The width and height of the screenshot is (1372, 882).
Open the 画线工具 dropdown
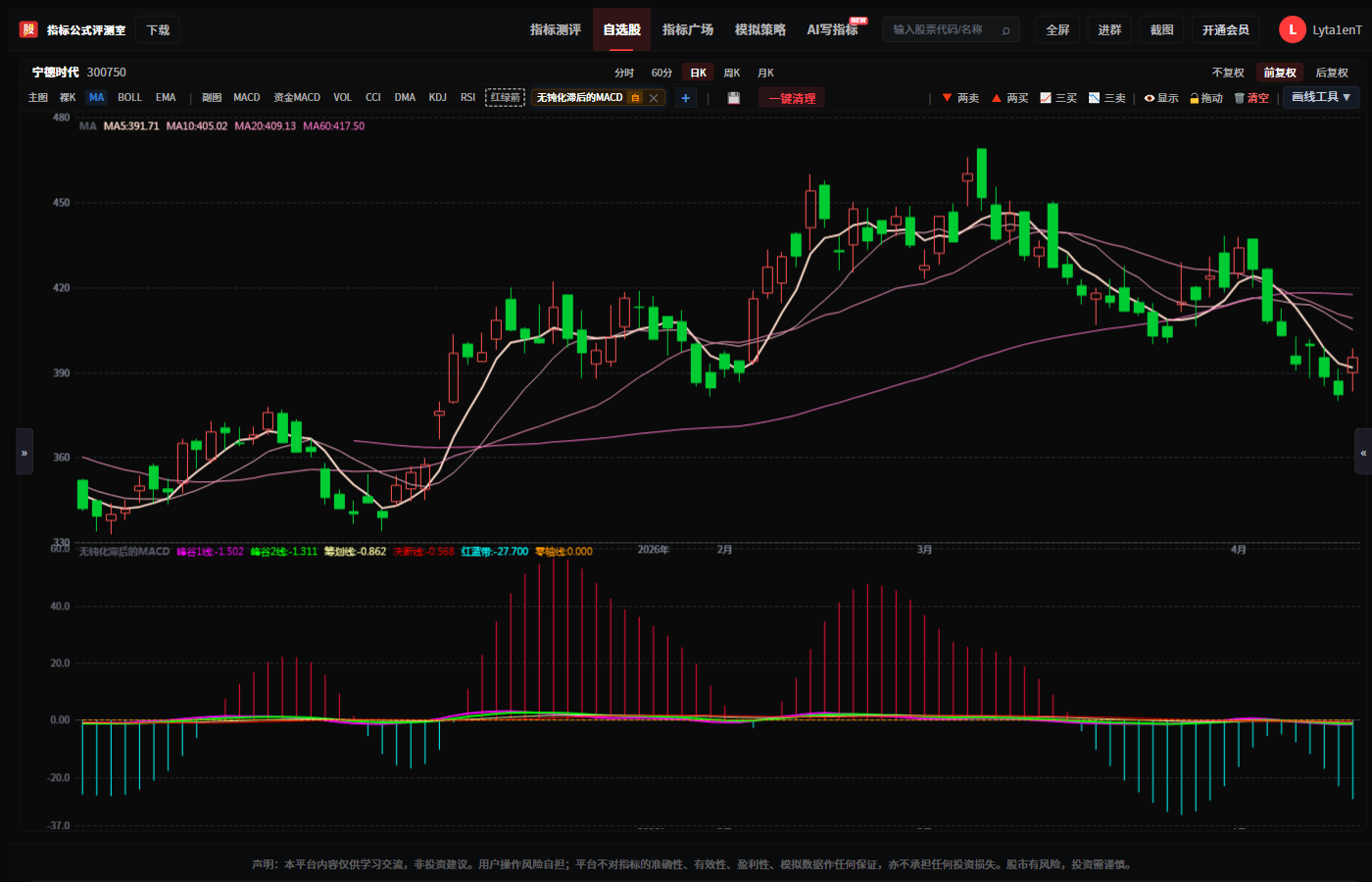tap(1320, 97)
